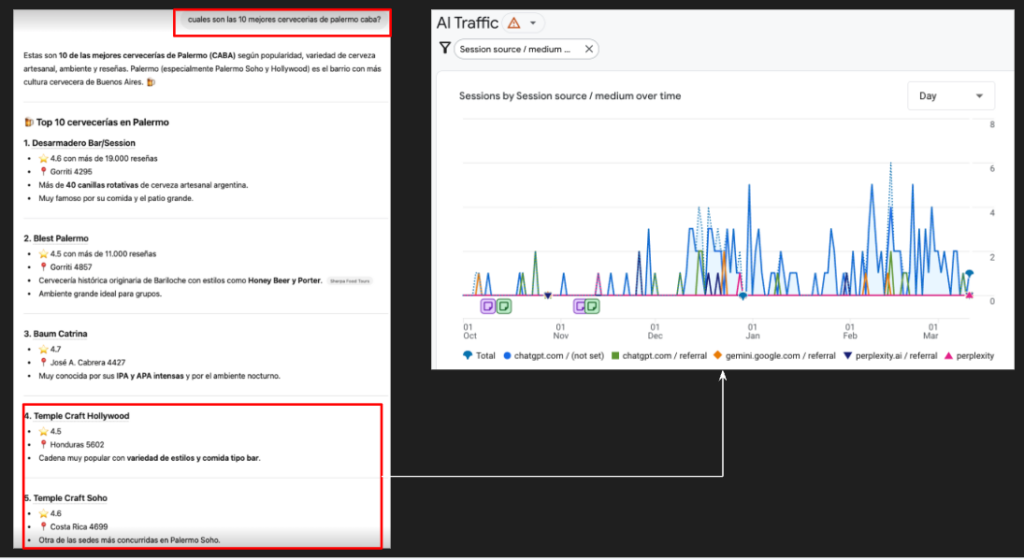Click the Total marker icon in legend
The height and width of the screenshot is (560, 1024).
coord(469,356)
